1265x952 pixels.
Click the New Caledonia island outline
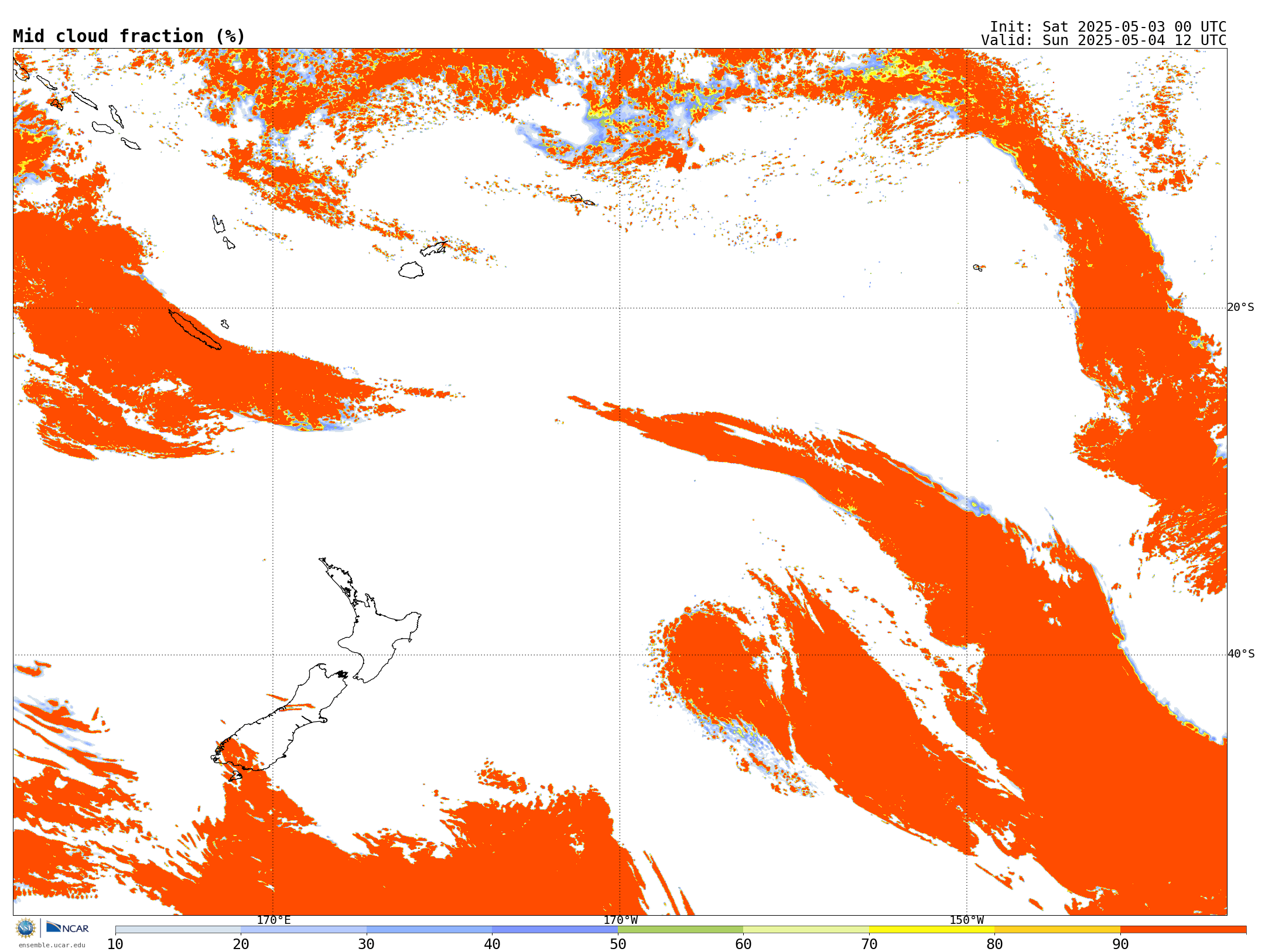coord(195,330)
